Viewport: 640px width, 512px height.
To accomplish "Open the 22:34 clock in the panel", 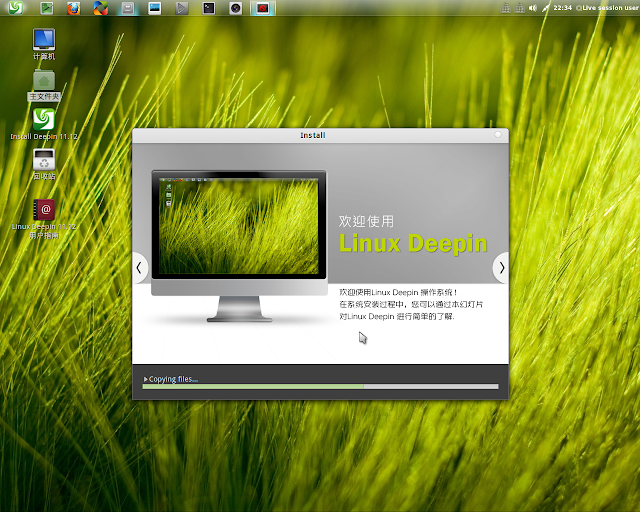I will click(562, 8).
